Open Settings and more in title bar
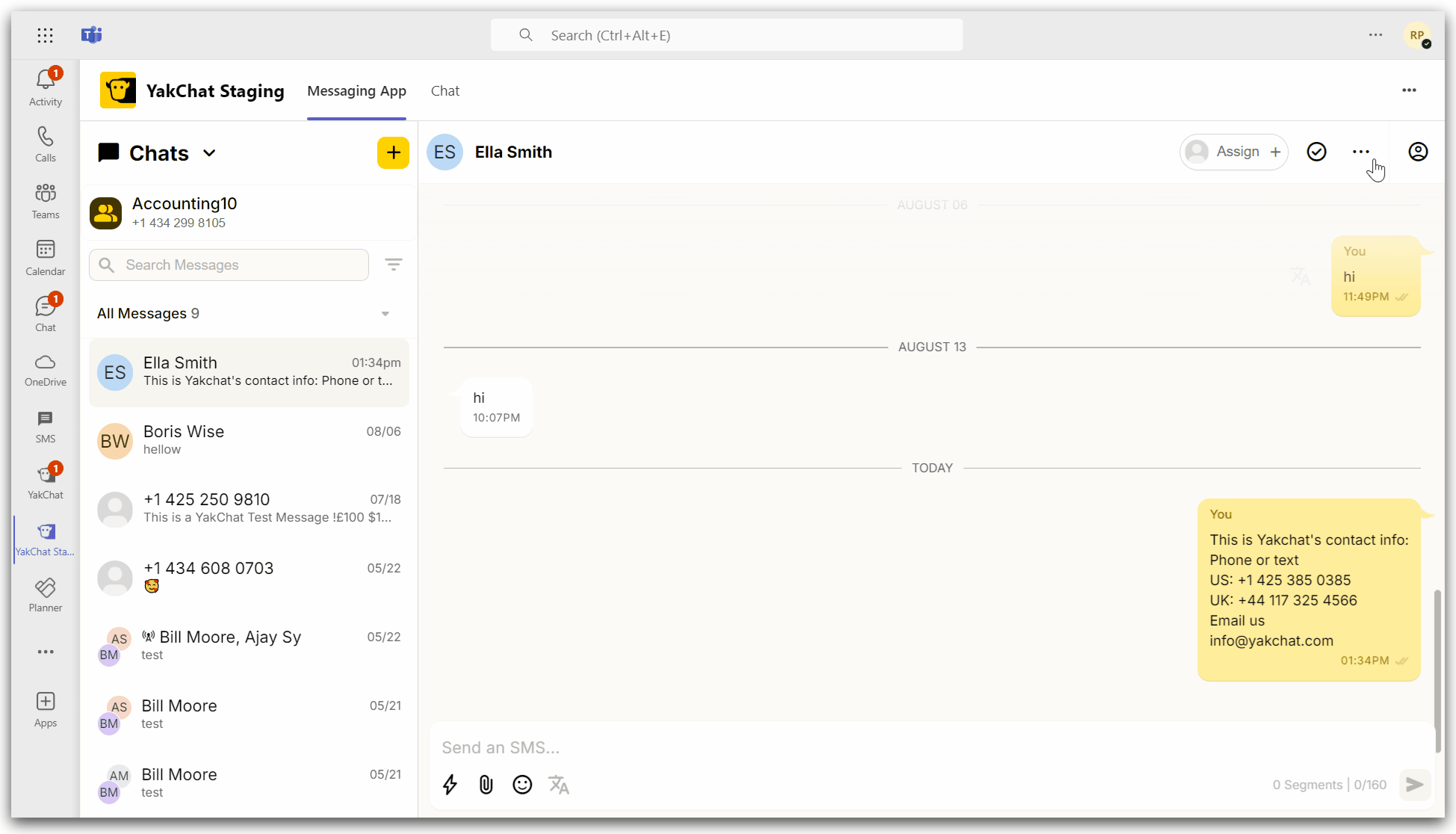 1375,35
